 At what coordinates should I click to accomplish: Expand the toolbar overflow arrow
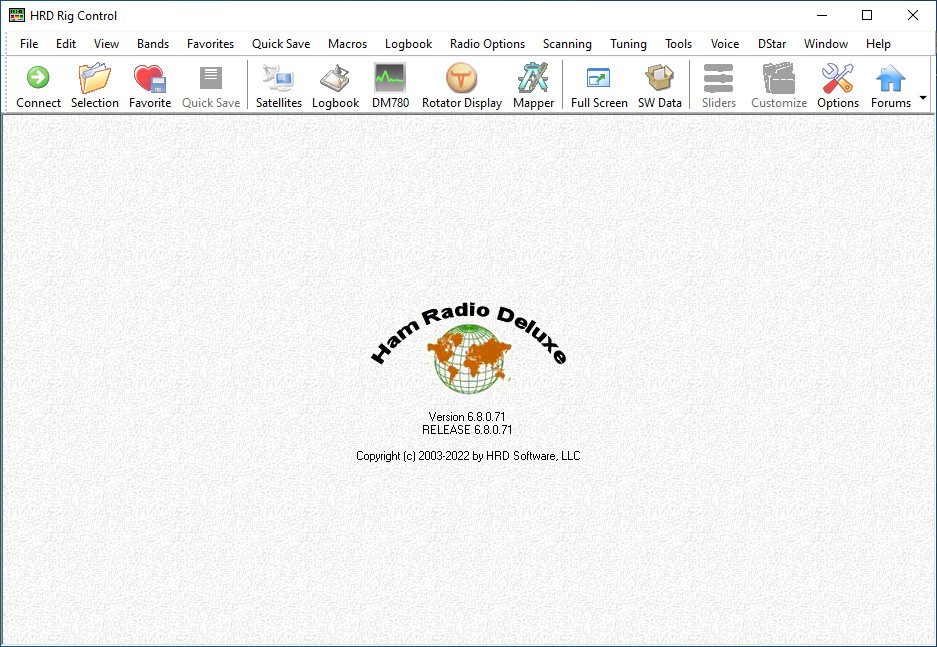click(923, 97)
